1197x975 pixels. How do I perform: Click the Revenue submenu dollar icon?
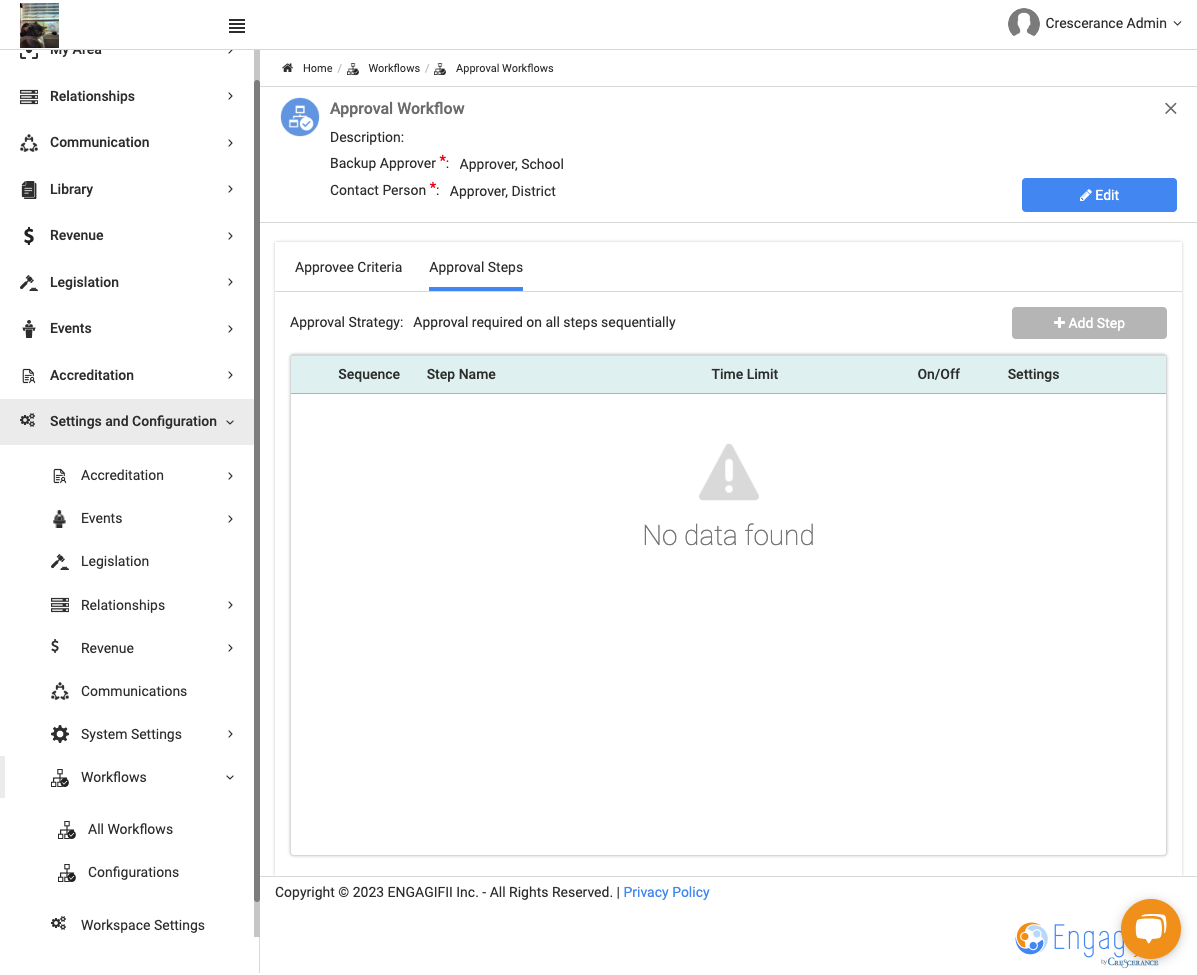55,647
